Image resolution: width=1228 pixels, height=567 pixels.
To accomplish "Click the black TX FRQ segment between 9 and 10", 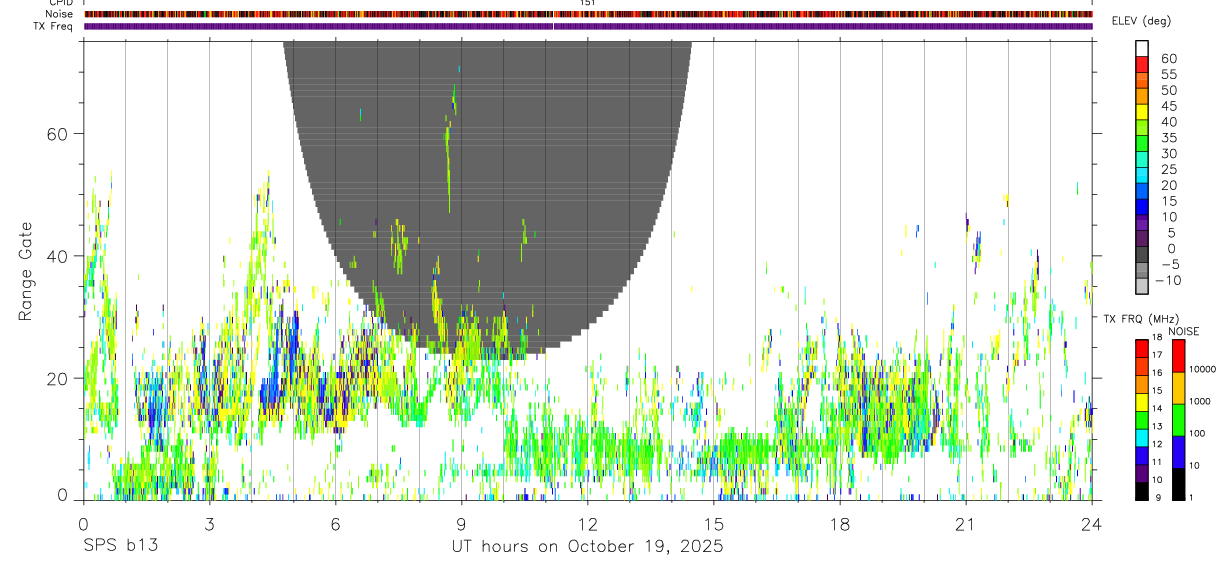I will click(x=1142, y=491).
